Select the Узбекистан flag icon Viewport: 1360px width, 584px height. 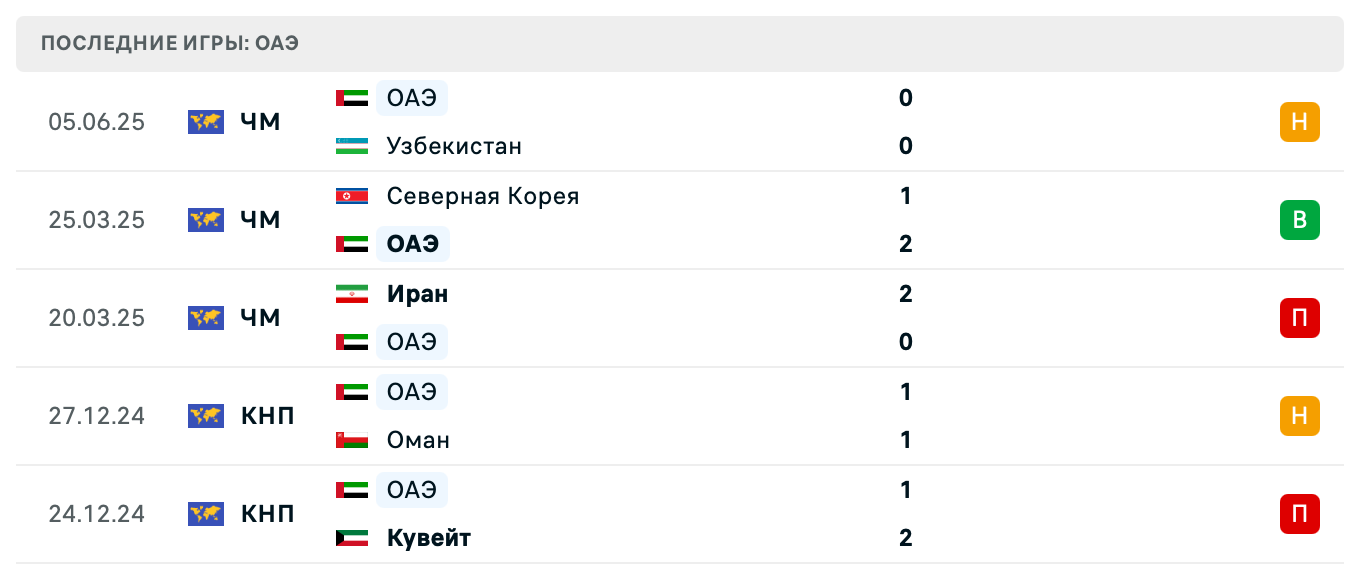(352, 146)
